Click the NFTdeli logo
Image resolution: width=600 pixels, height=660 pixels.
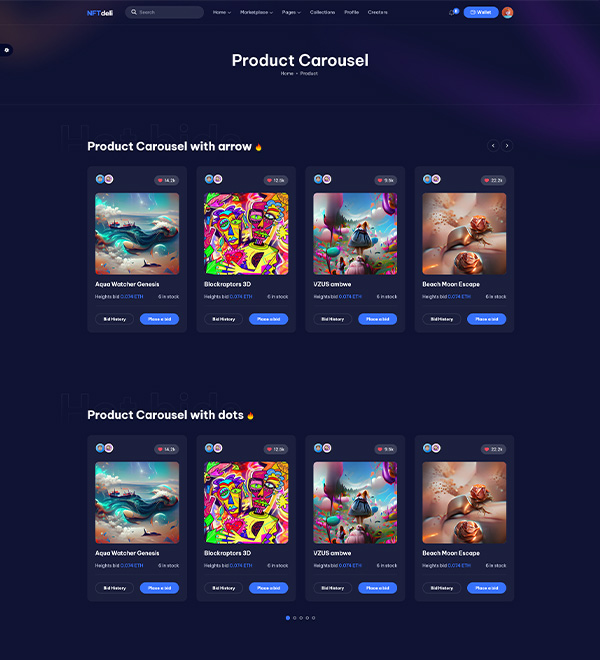point(100,13)
